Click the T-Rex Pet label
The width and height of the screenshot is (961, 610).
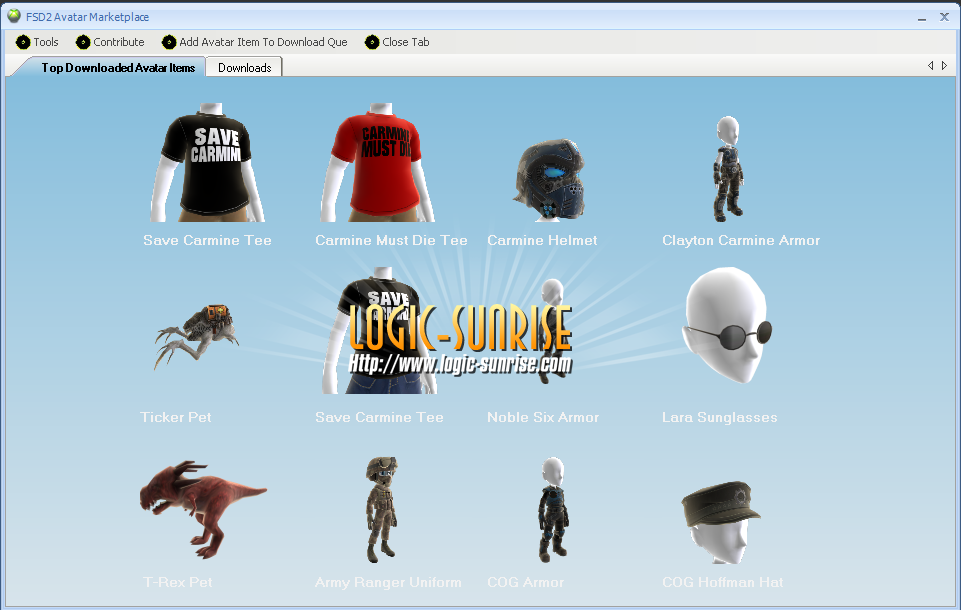pos(178,582)
